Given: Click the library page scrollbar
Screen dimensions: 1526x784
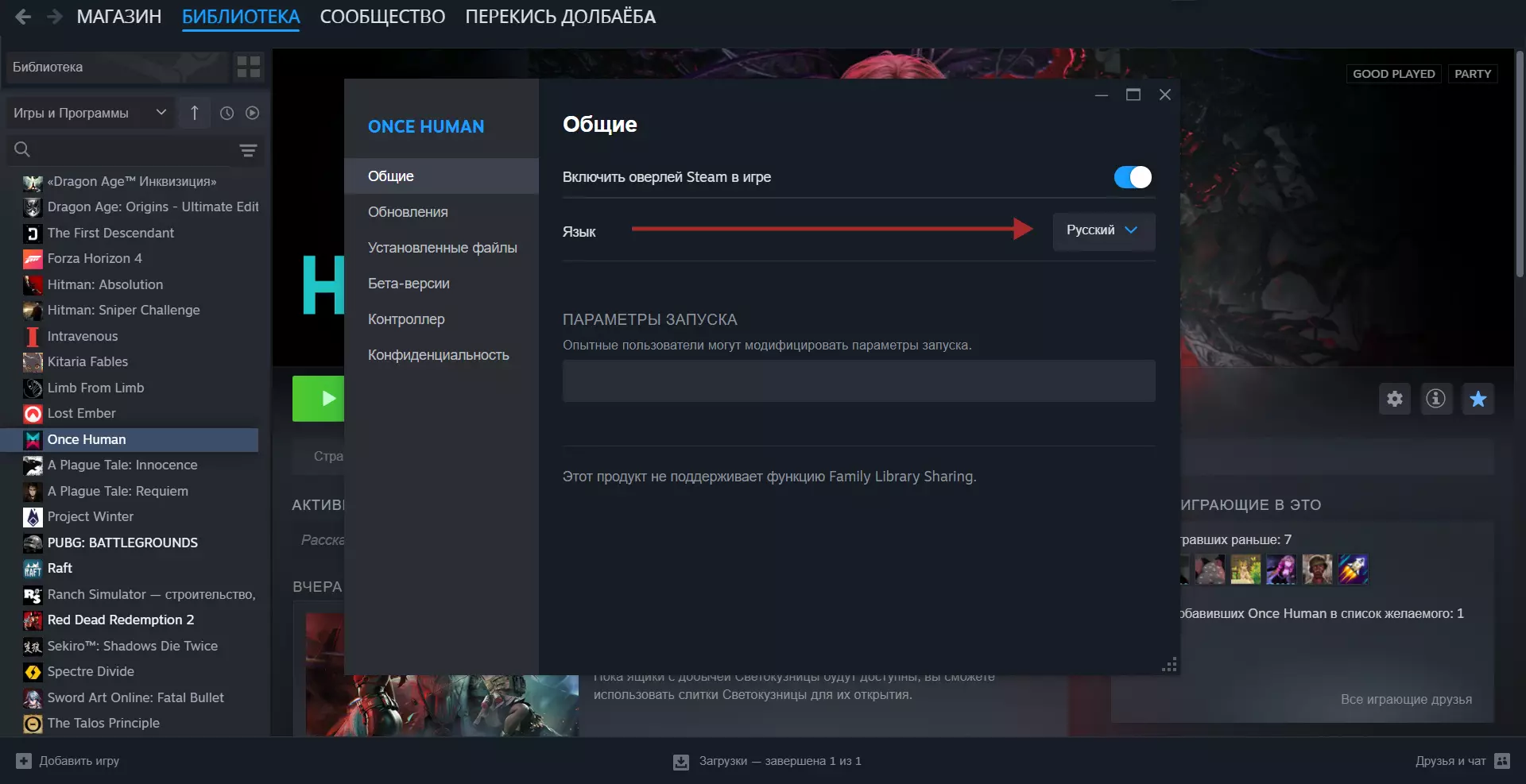Looking at the screenshot, I should point(1520,164).
